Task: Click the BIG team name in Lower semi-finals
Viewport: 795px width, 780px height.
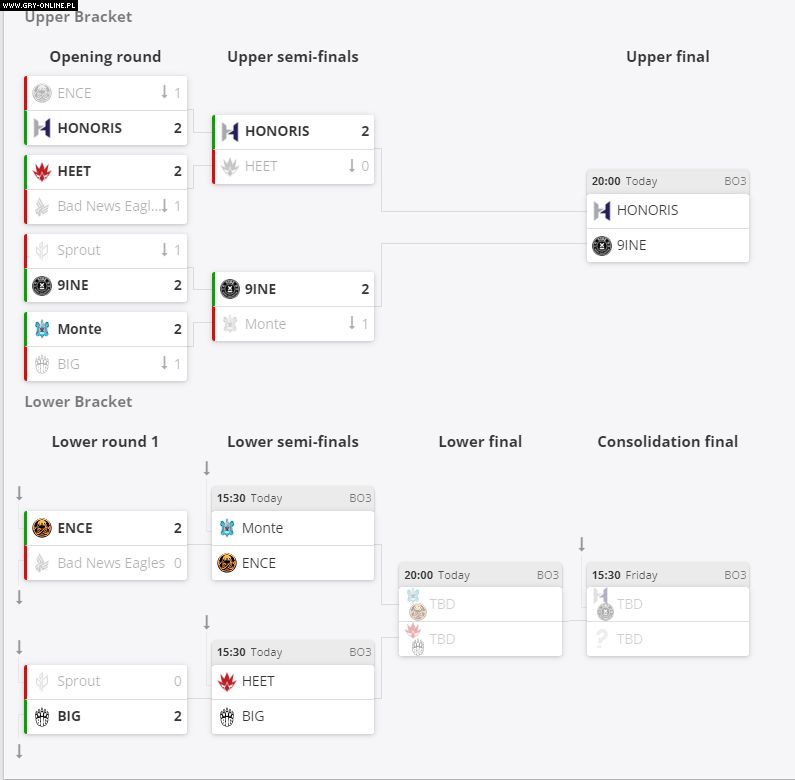Action: tap(253, 717)
